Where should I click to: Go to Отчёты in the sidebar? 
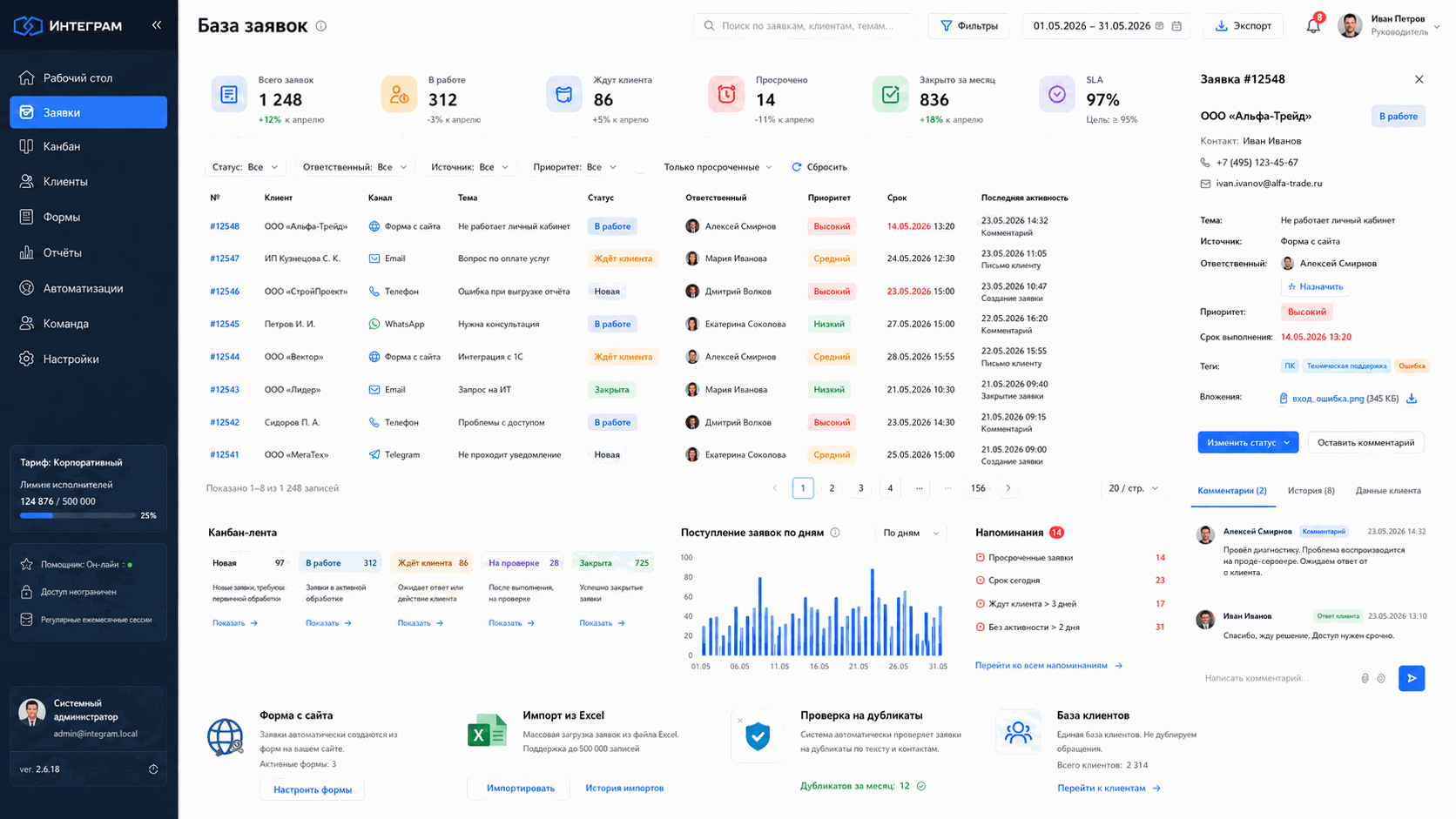[88, 252]
